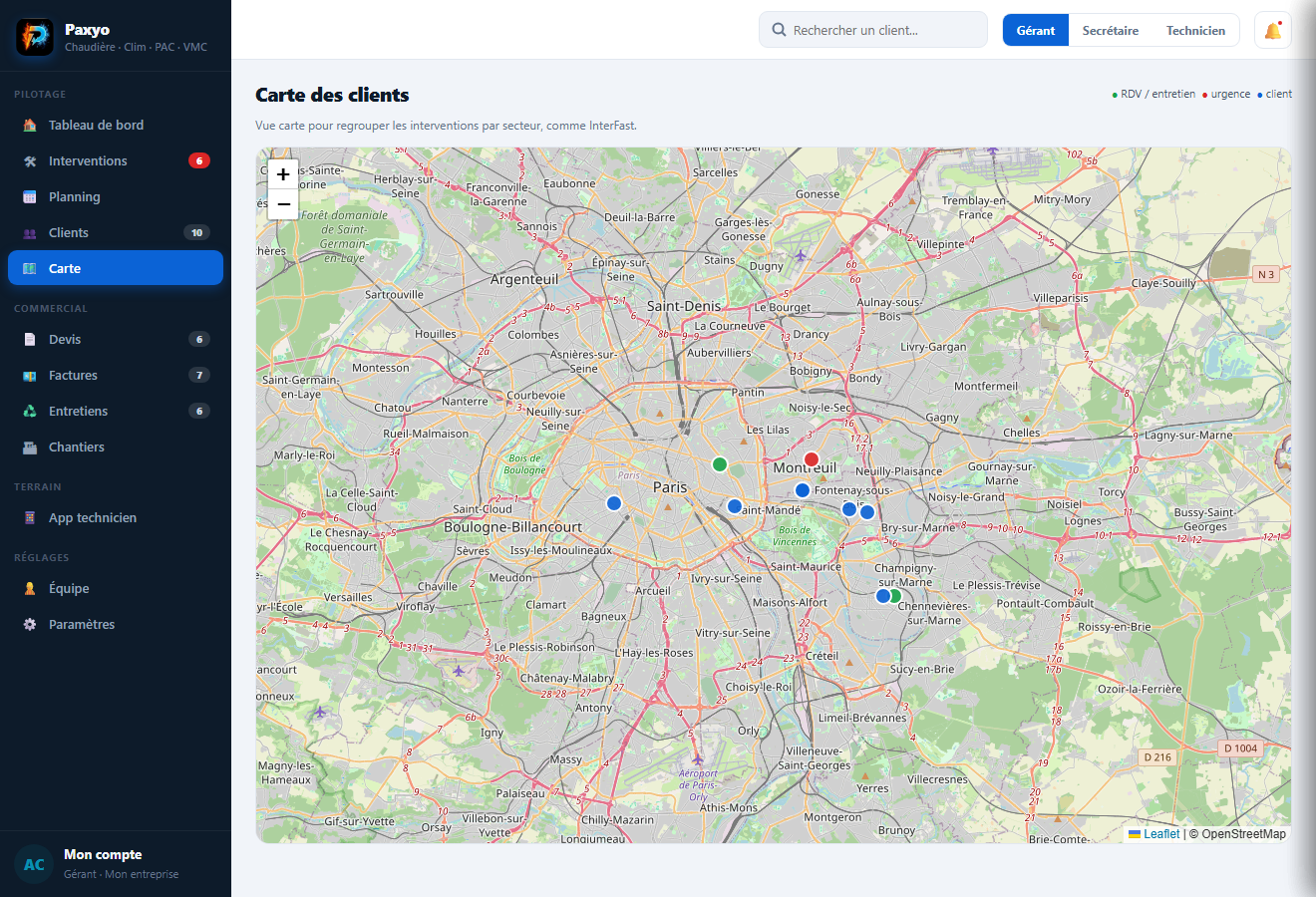This screenshot has width=1316, height=897.
Task: Open the OpenStreetMap attribution link
Action: [1243, 834]
